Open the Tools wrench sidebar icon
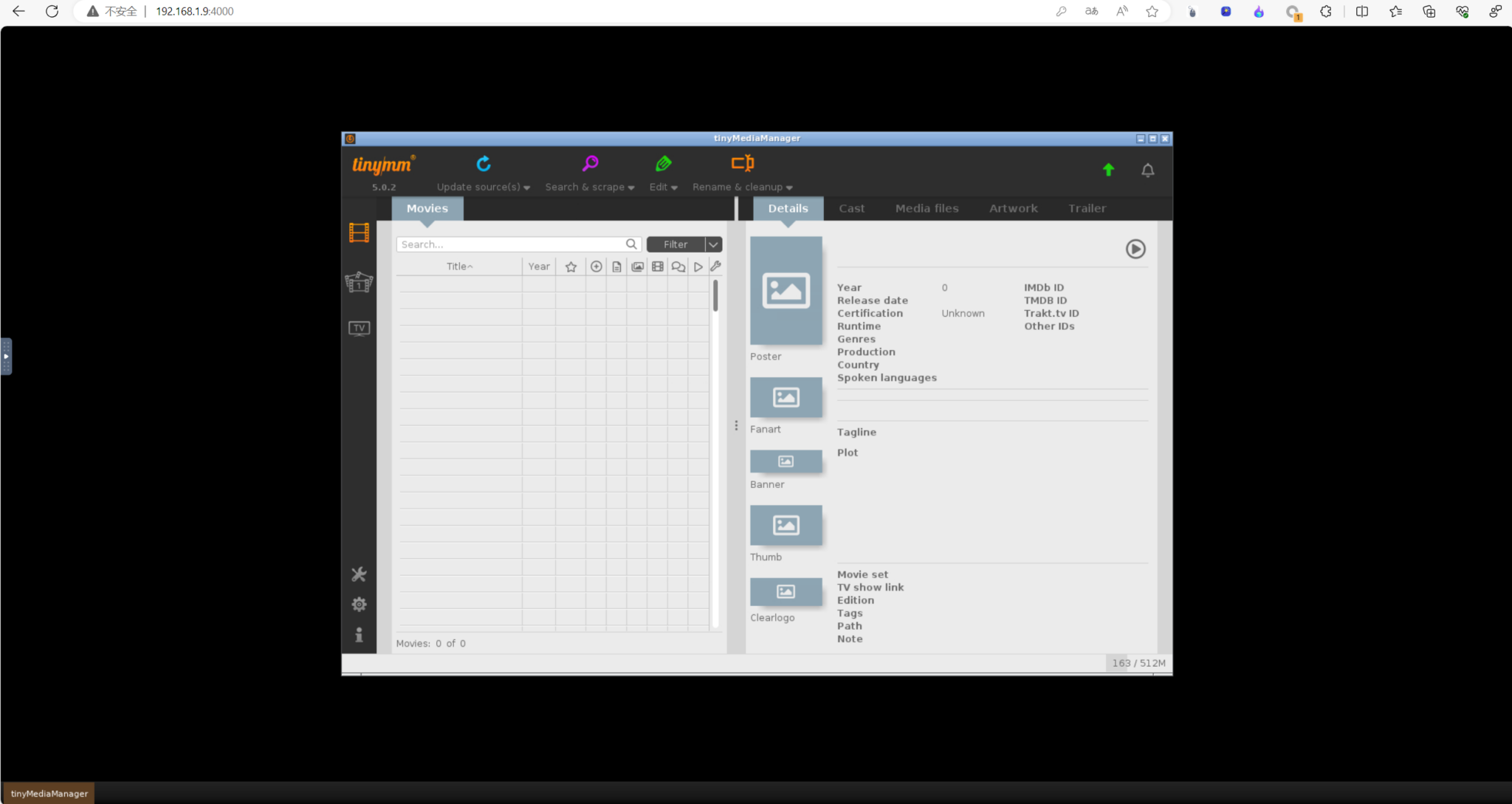Screen dimensions: 1512x804 pyautogui.click(x=359, y=574)
